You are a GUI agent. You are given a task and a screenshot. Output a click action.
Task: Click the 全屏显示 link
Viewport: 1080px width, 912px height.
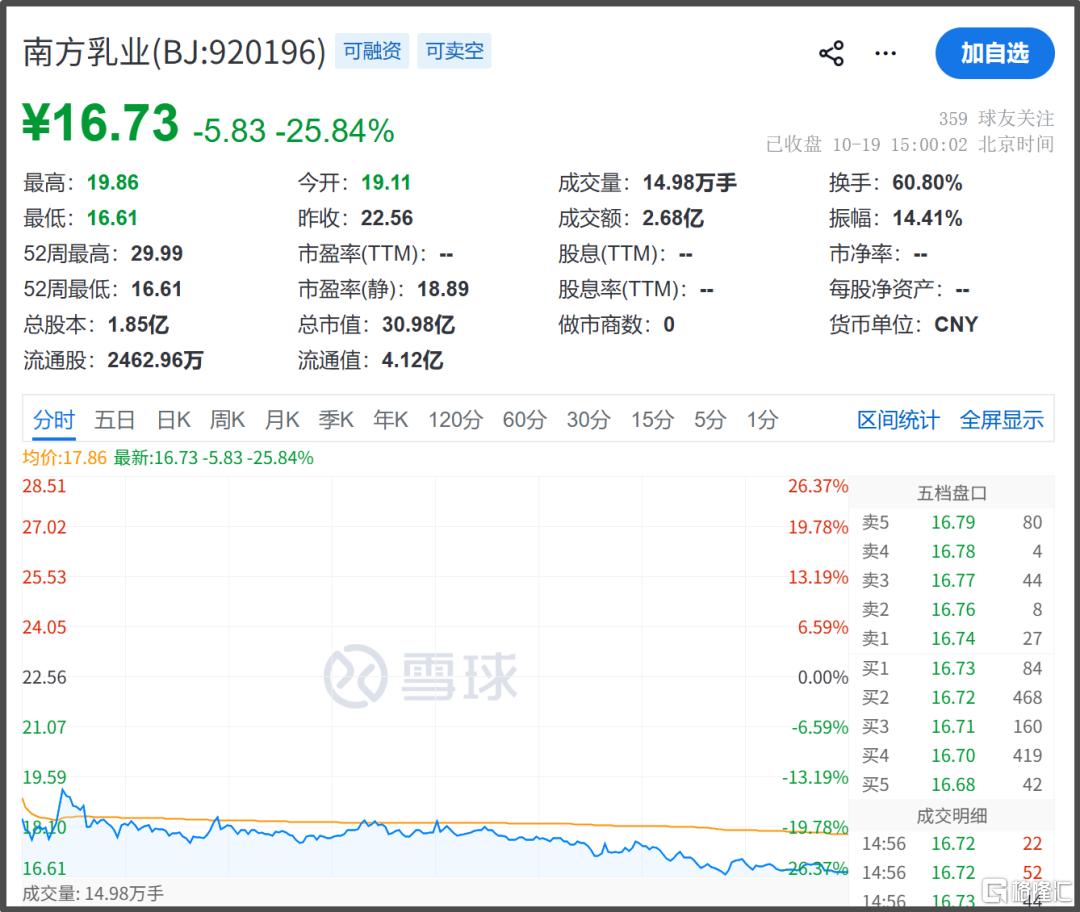point(1001,419)
